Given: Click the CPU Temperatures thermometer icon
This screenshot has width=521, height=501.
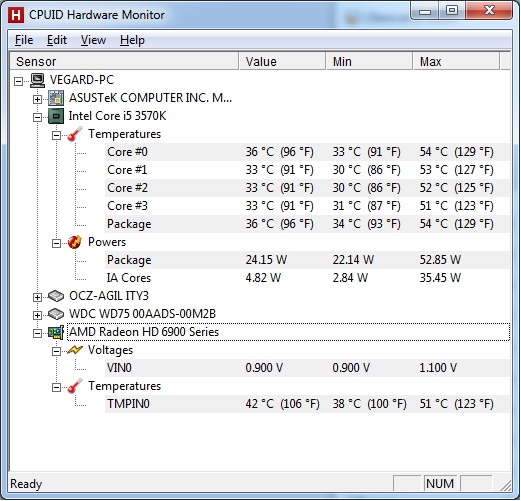Looking at the screenshot, I should (x=75, y=134).
